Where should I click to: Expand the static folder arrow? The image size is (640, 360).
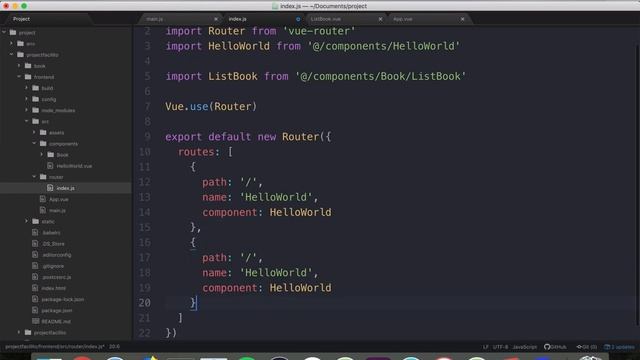(x=27, y=221)
